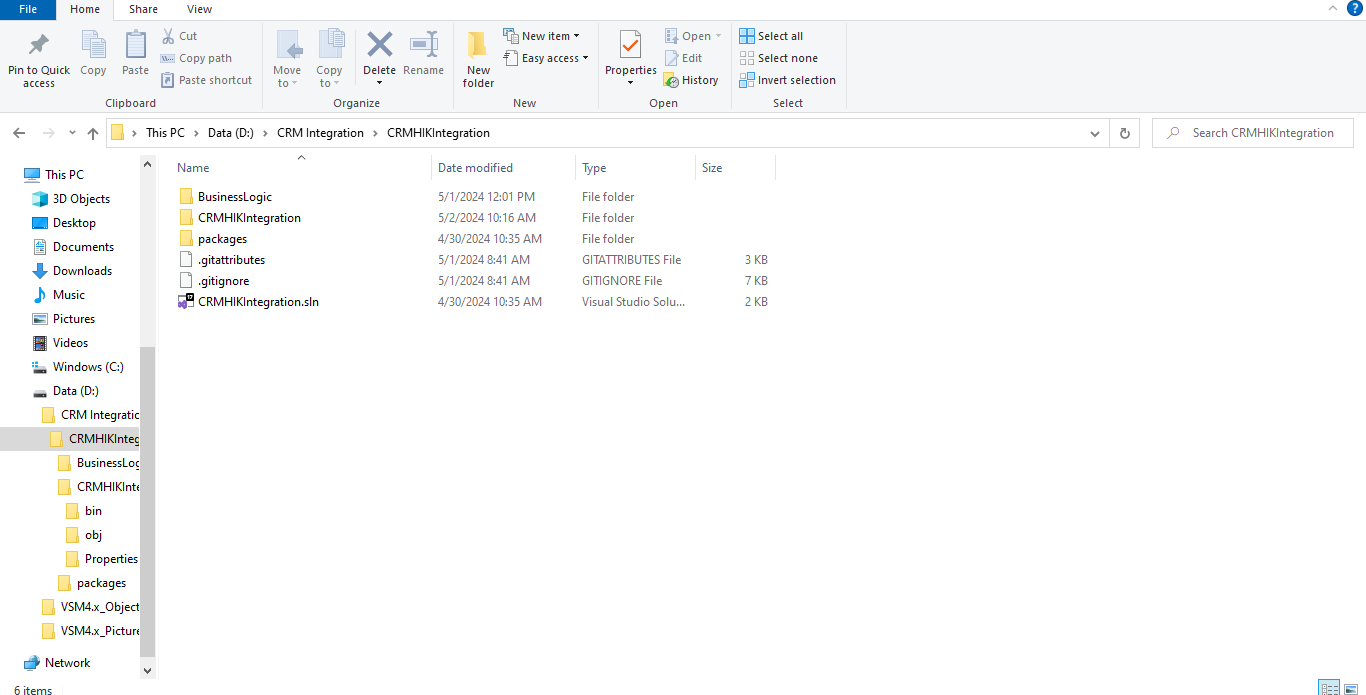This screenshot has width=1366, height=695.
Task: Create a New folder
Action: (x=478, y=60)
